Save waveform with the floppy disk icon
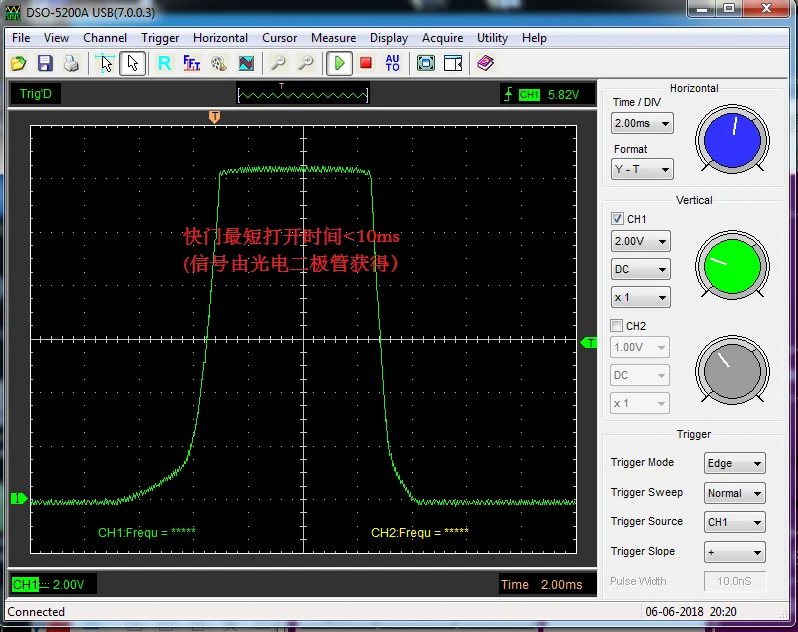This screenshot has height=632, width=798. pos(45,63)
